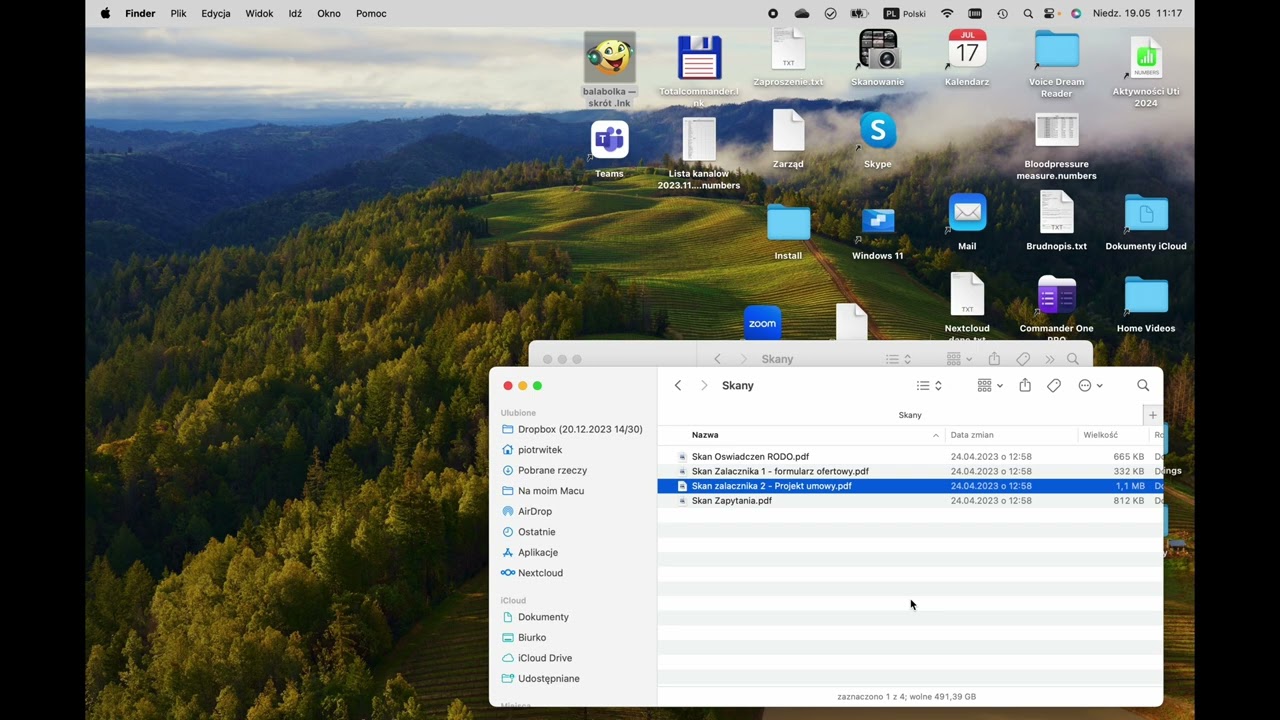Screen dimensions: 1280x720
Task: Launch the zoom app icon
Action: [x=762, y=323]
